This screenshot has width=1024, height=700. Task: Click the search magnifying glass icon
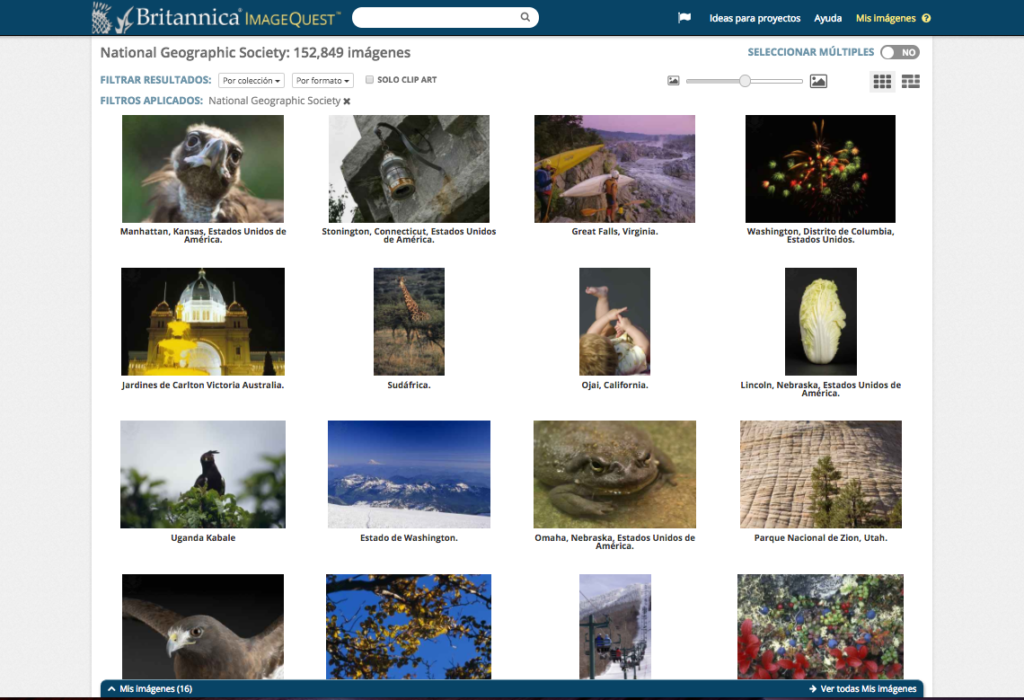click(524, 17)
